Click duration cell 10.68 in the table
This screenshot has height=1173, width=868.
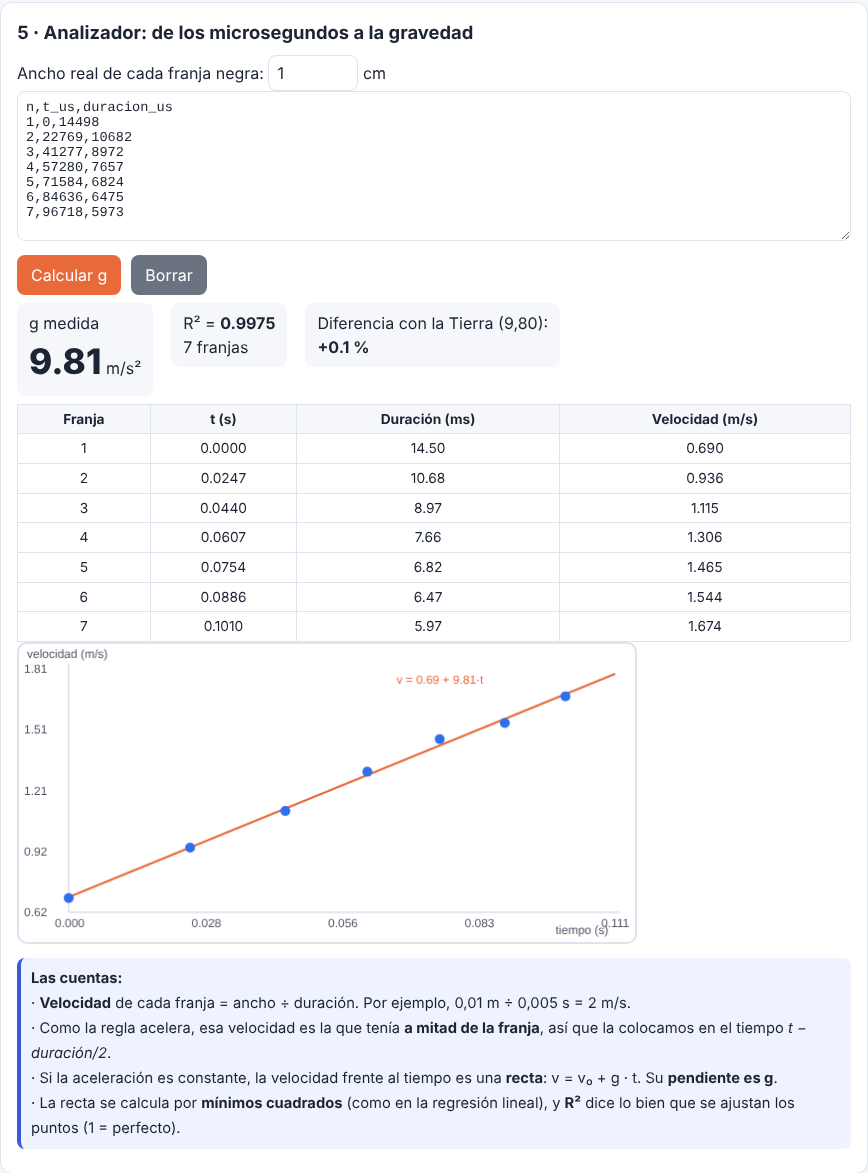[x=428, y=478]
